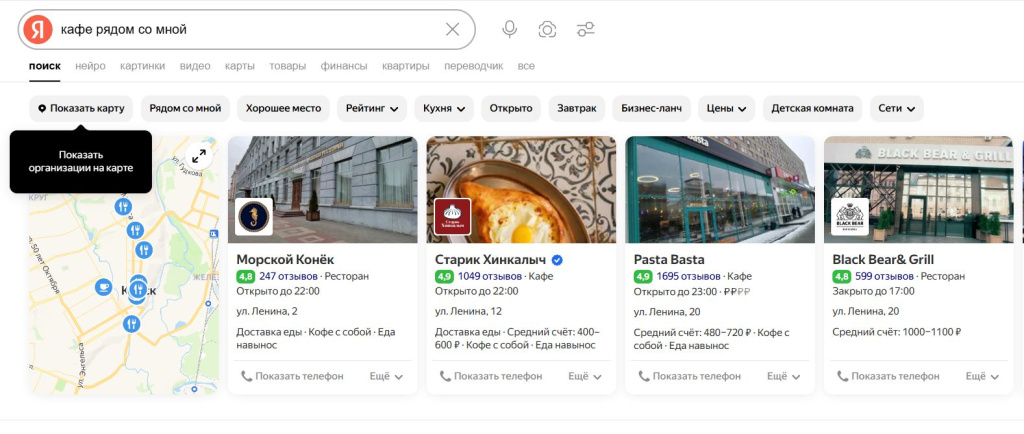This screenshot has height=434, width=1024.
Task: Switch to the товары tab
Action: pyautogui.click(x=287, y=66)
